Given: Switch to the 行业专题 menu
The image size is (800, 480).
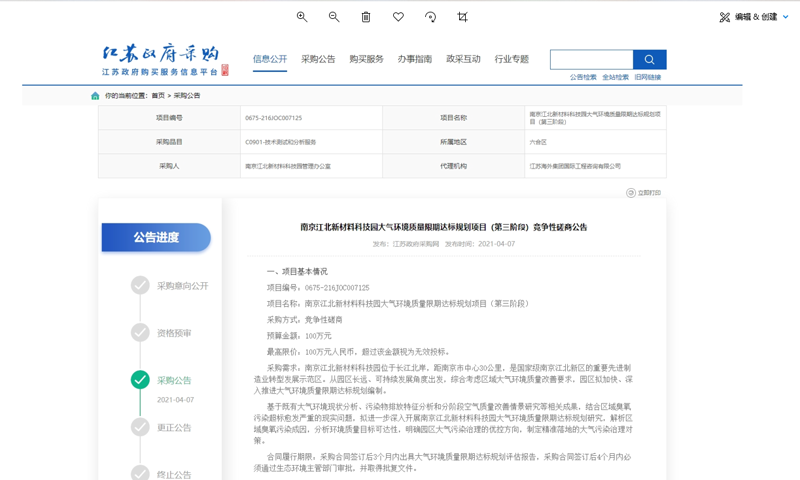Looking at the screenshot, I should pyautogui.click(x=512, y=59).
